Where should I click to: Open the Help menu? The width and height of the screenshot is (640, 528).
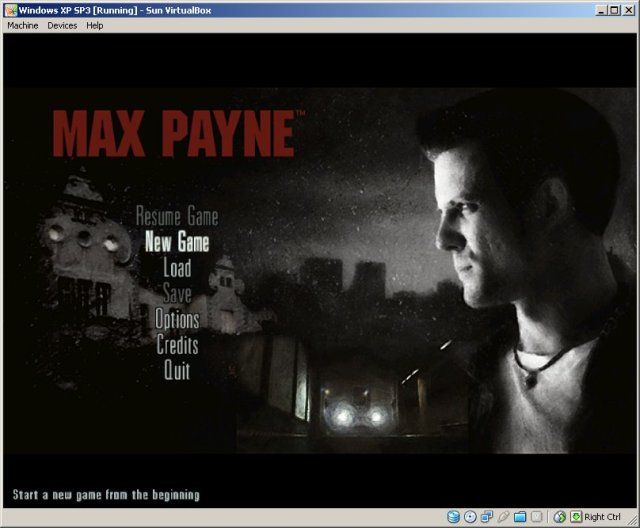pos(95,25)
